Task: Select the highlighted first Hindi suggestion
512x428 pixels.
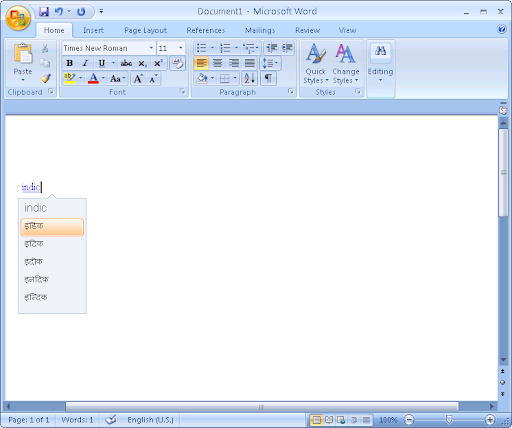Action: (x=52, y=227)
